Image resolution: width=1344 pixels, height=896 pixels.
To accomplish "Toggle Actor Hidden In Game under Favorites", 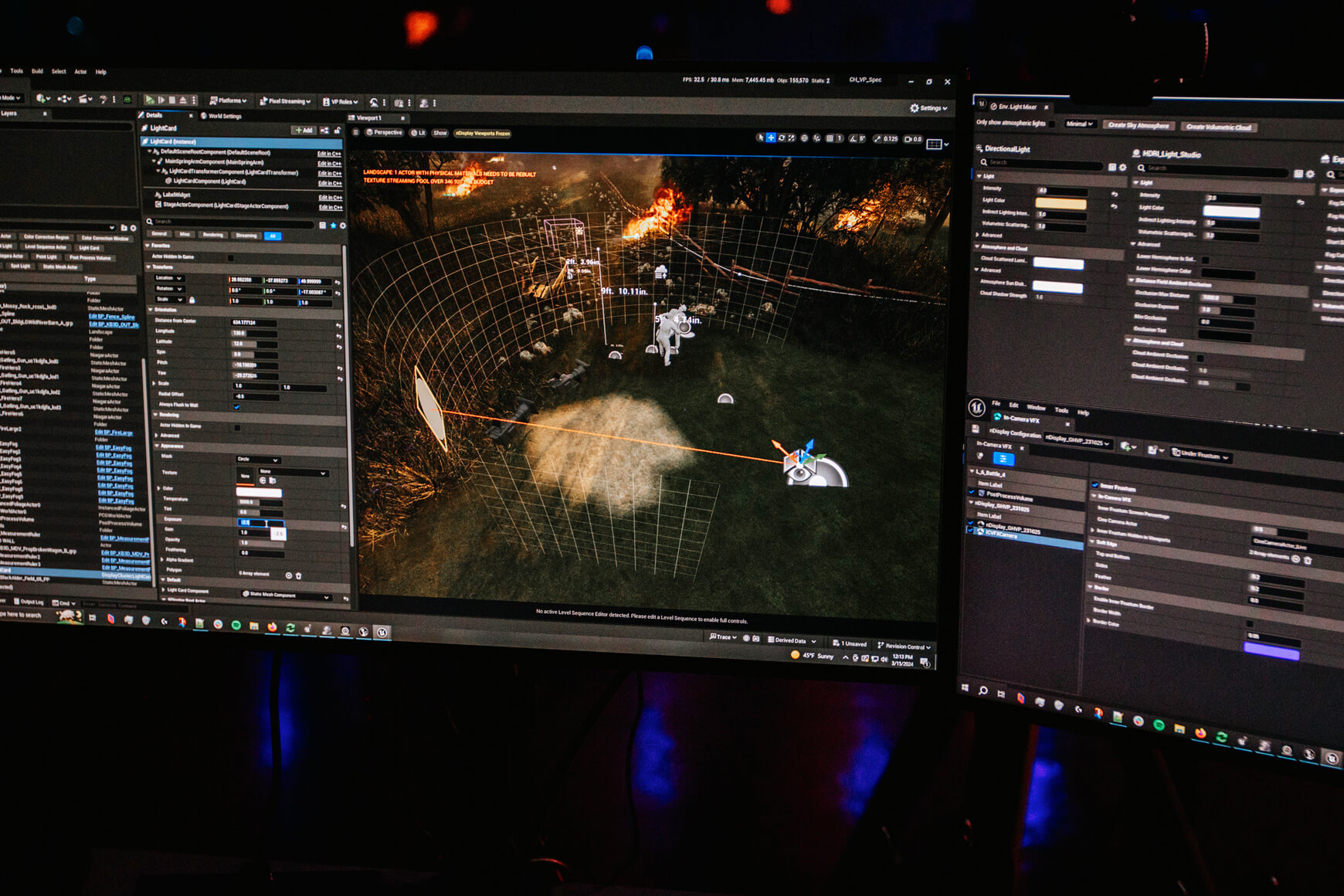I will [231, 258].
